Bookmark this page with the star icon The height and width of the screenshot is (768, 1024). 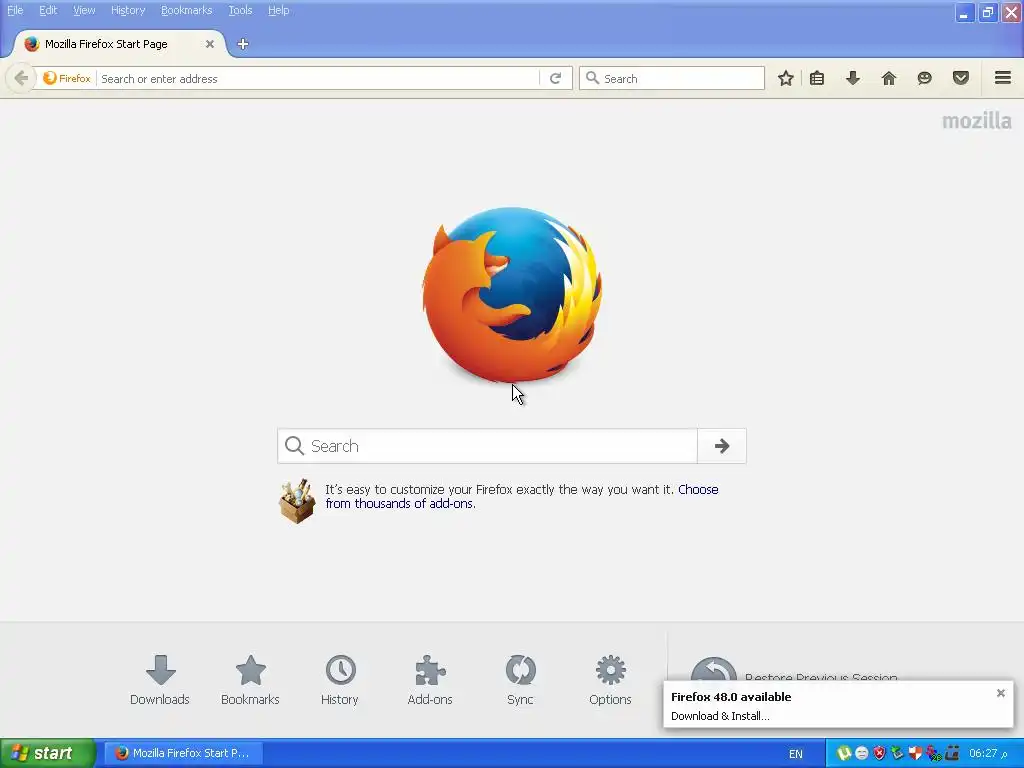786,78
